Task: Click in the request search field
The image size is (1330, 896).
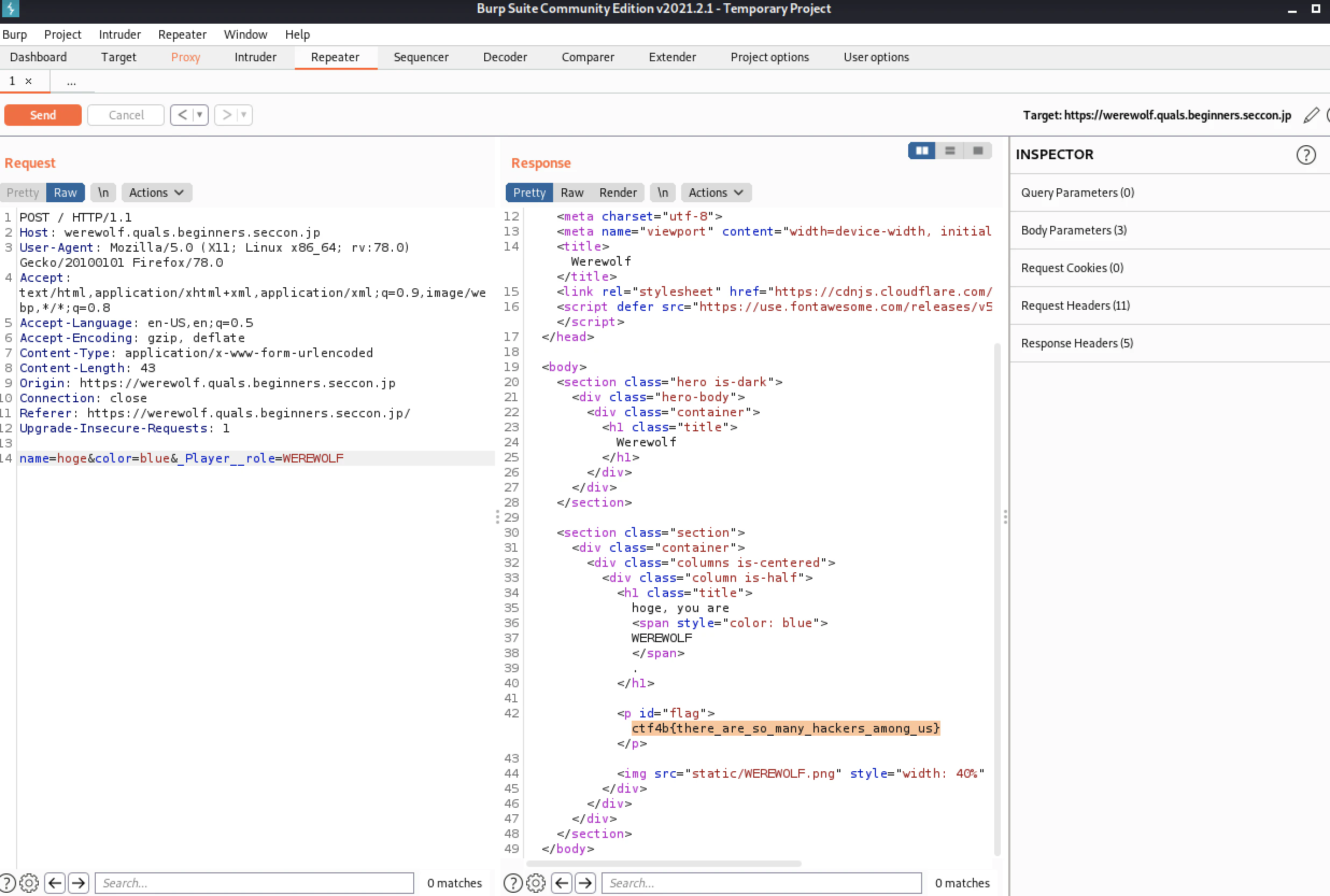Action: tap(254, 883)
